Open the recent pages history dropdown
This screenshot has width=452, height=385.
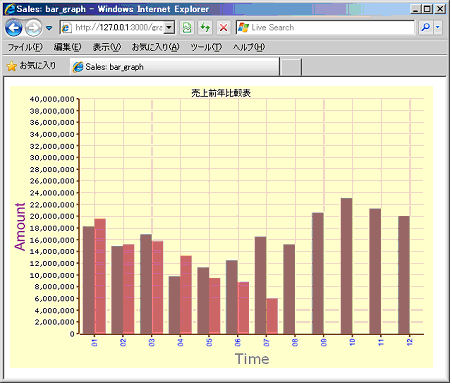point(49,28)
